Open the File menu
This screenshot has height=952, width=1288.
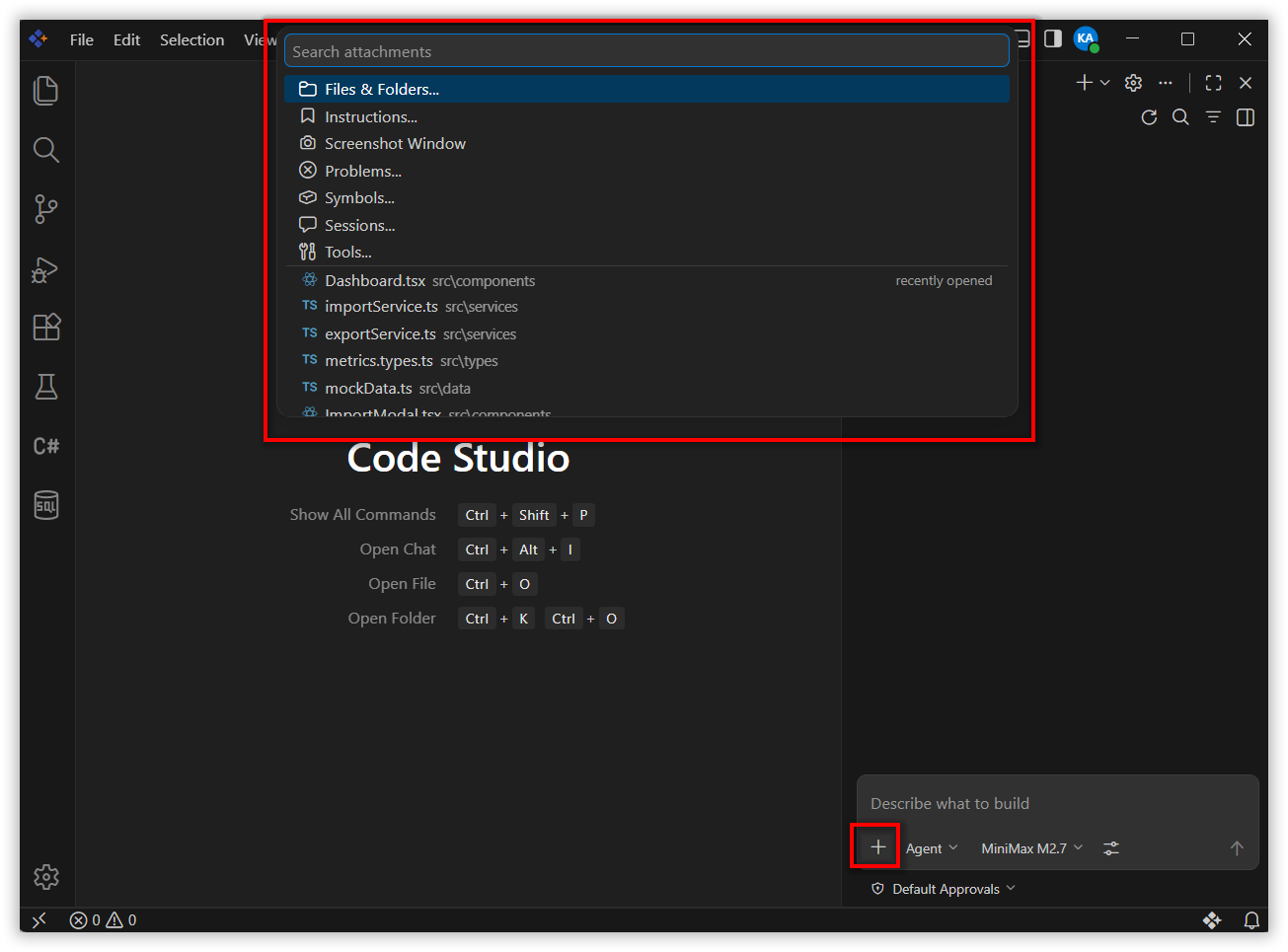pos(82,39)
